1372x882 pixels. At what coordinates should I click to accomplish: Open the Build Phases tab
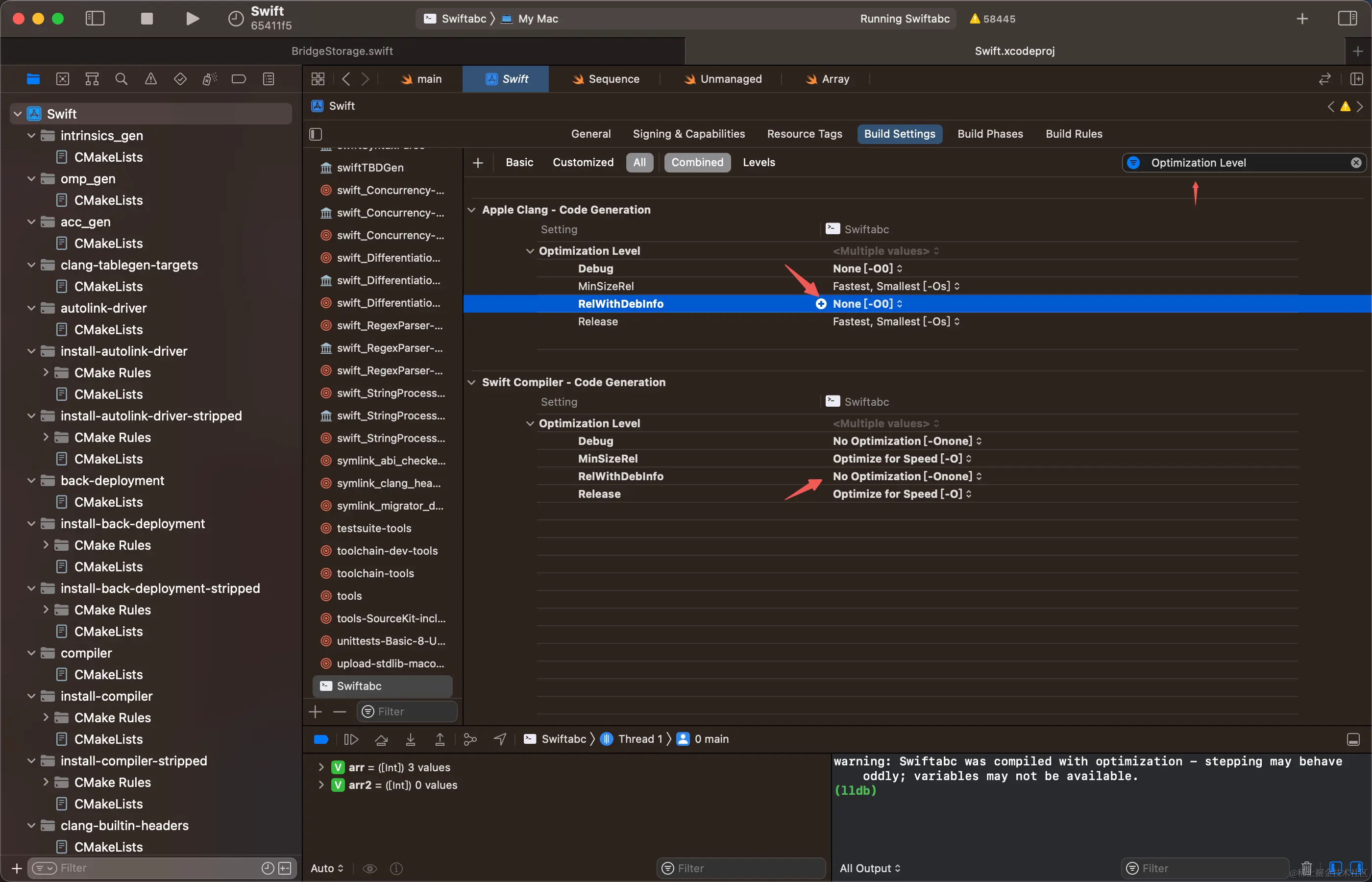point(990,134)
